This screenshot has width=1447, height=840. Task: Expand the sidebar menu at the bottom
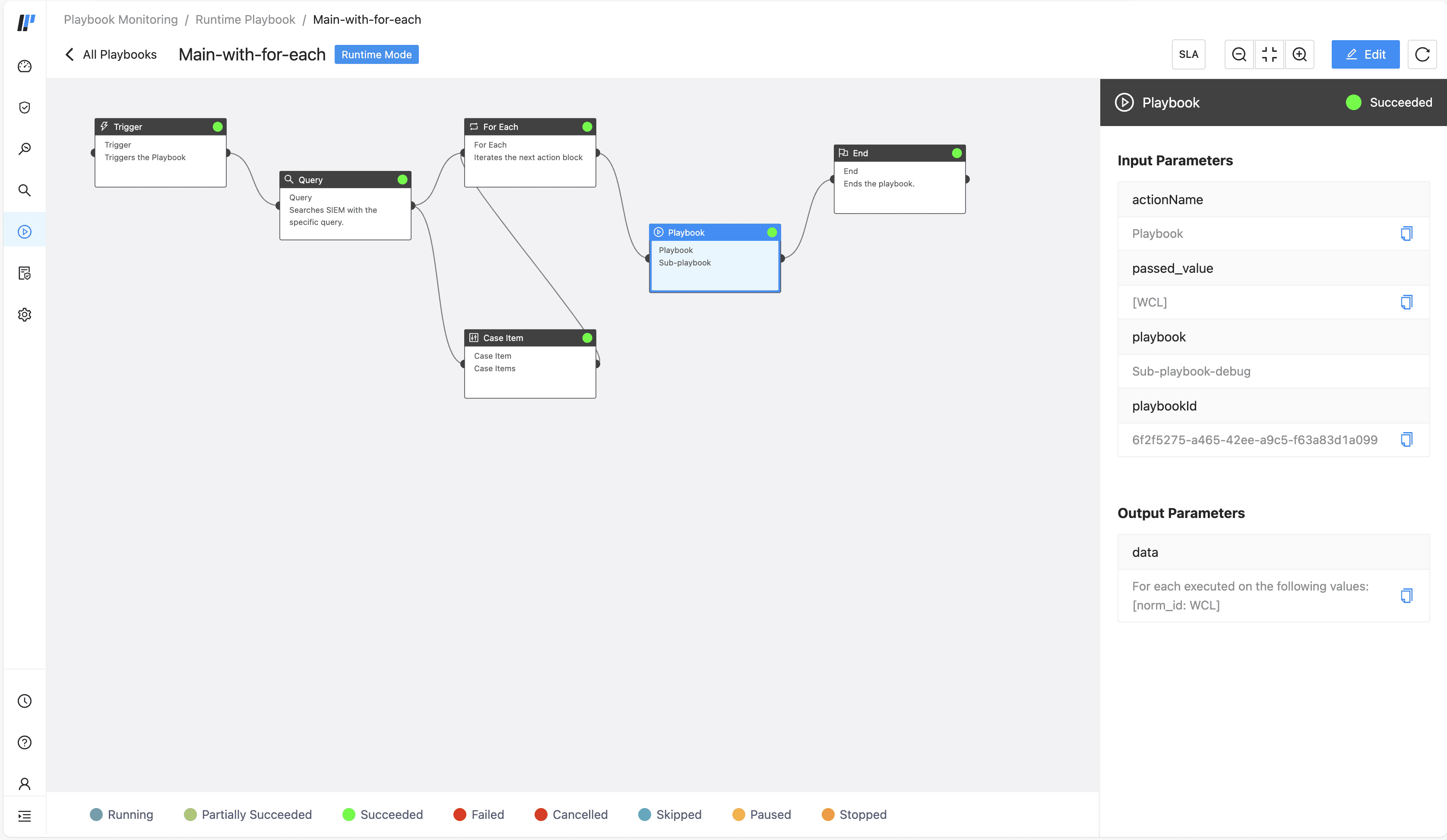[25, 816]
